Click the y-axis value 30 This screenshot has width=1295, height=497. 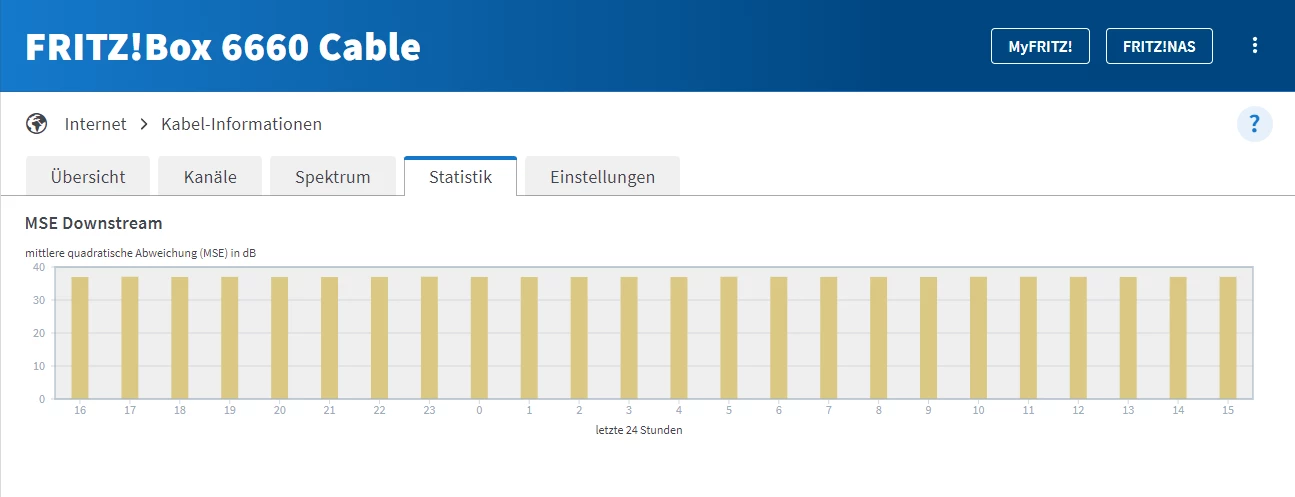(x=39, y=300)
